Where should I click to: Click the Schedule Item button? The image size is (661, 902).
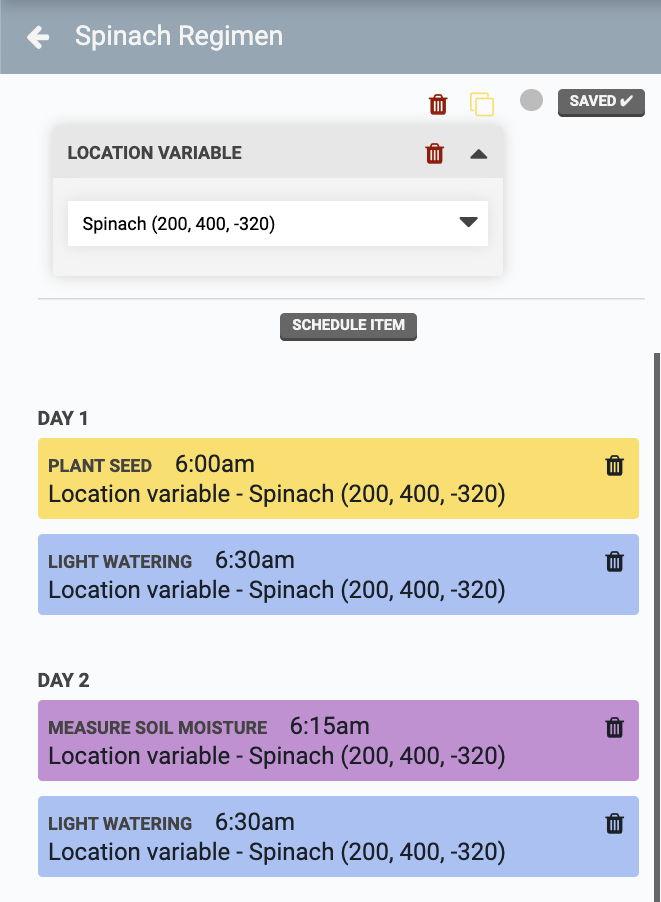(348, 326)
